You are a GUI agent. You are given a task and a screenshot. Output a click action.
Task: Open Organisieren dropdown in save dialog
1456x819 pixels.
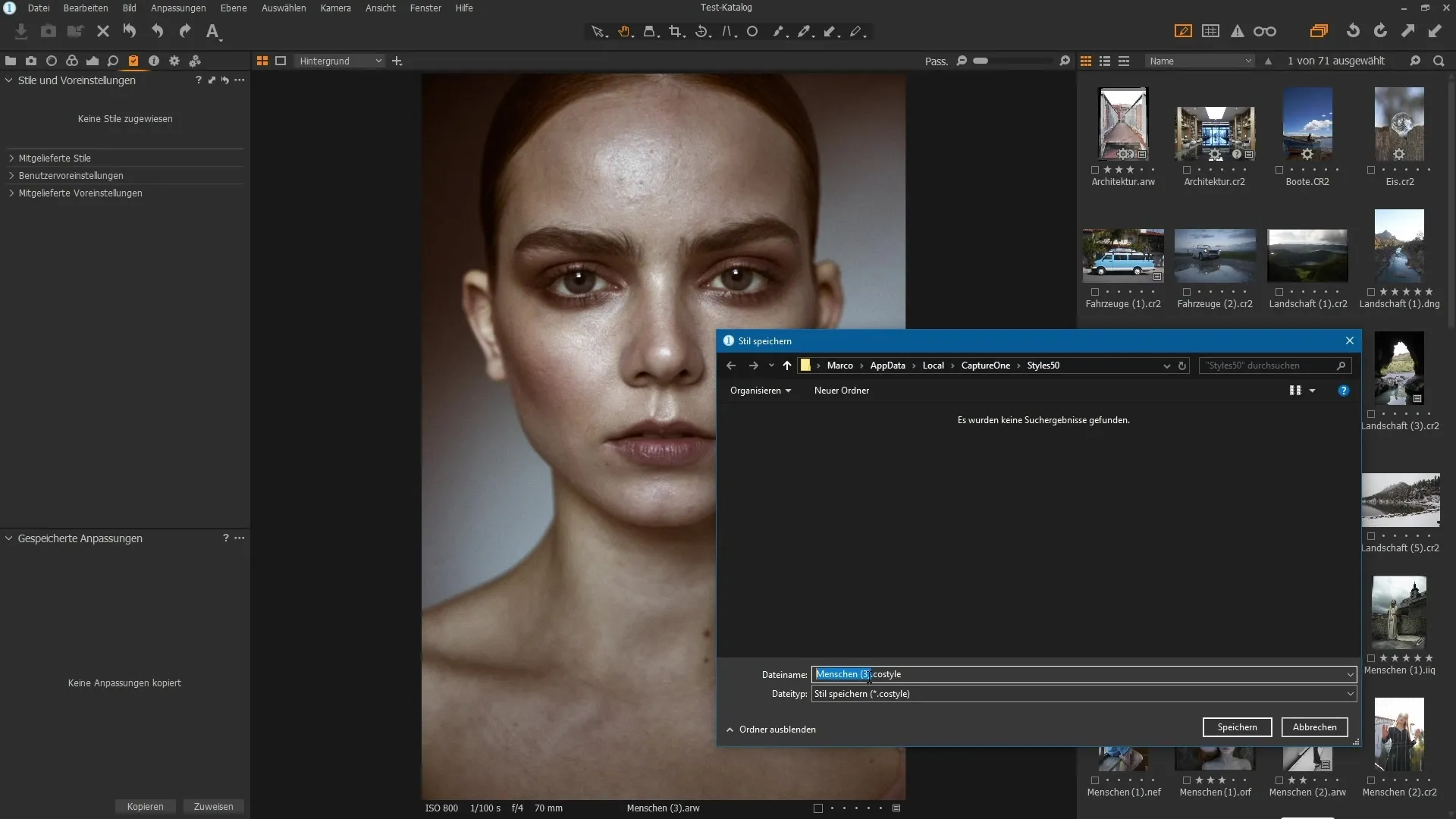[761, 391]
